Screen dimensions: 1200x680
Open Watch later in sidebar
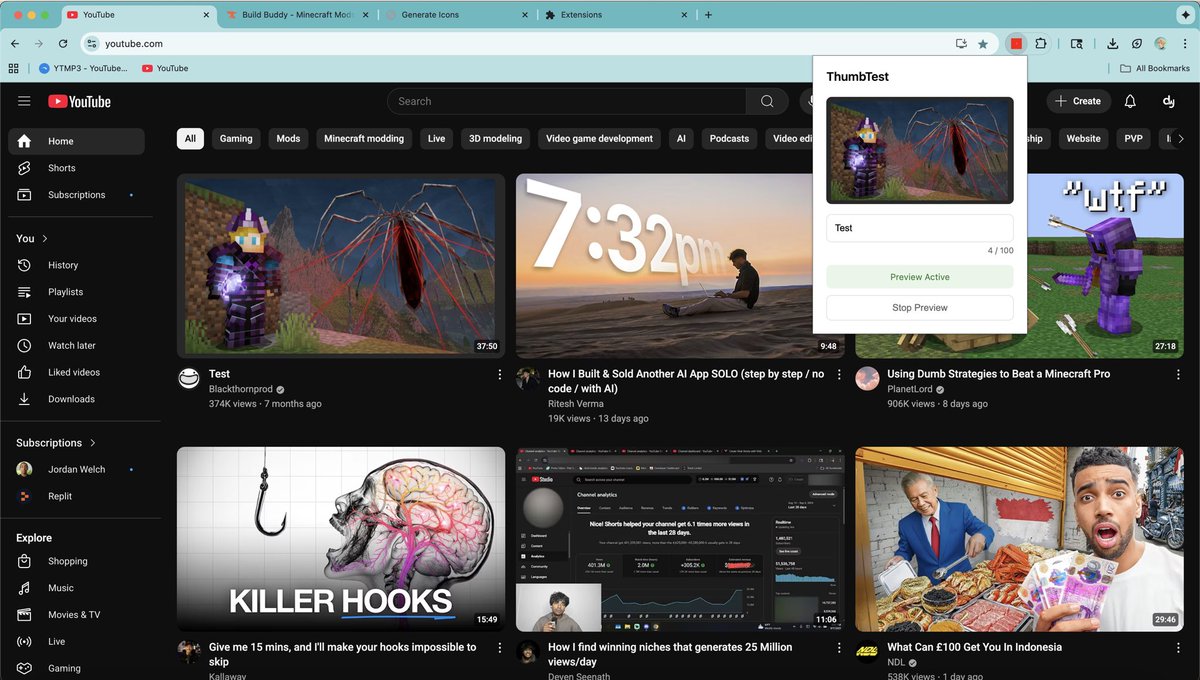coord(76,345)
